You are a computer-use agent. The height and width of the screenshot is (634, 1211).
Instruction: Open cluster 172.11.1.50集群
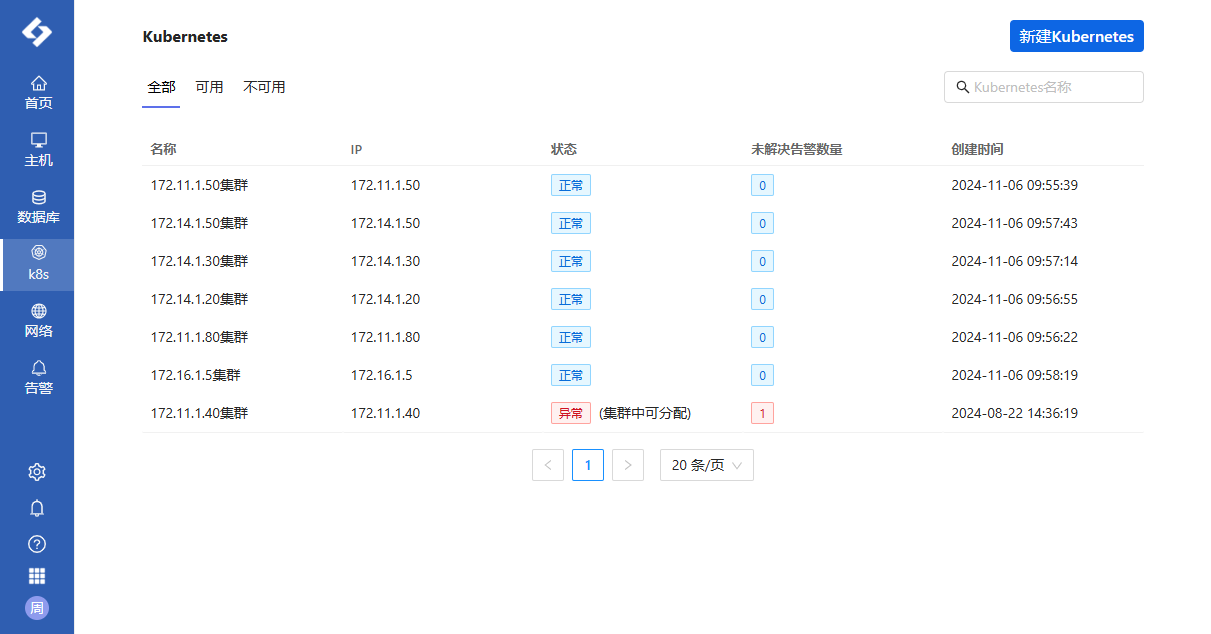tap(199, 185)
